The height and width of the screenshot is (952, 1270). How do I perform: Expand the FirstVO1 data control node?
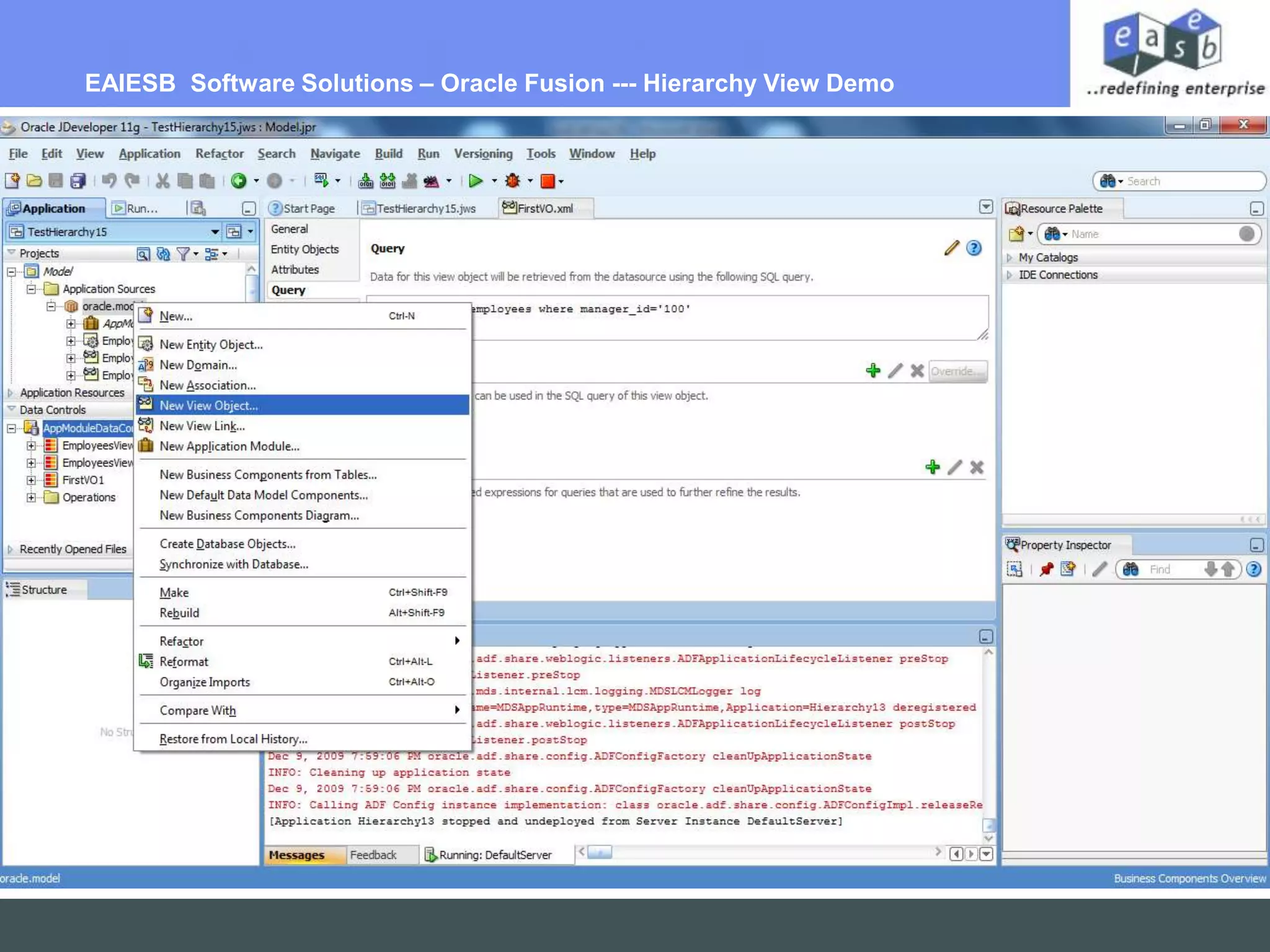[31, 480]
